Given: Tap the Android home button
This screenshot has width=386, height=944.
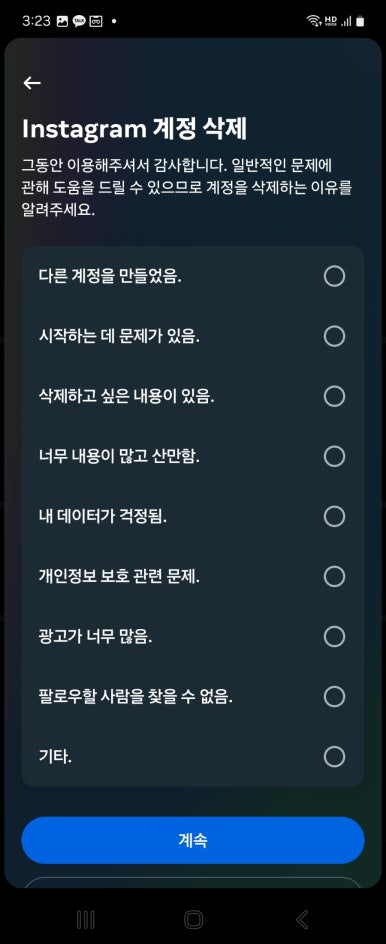Looking at the screenshot, I should click(x=193, y=919).
